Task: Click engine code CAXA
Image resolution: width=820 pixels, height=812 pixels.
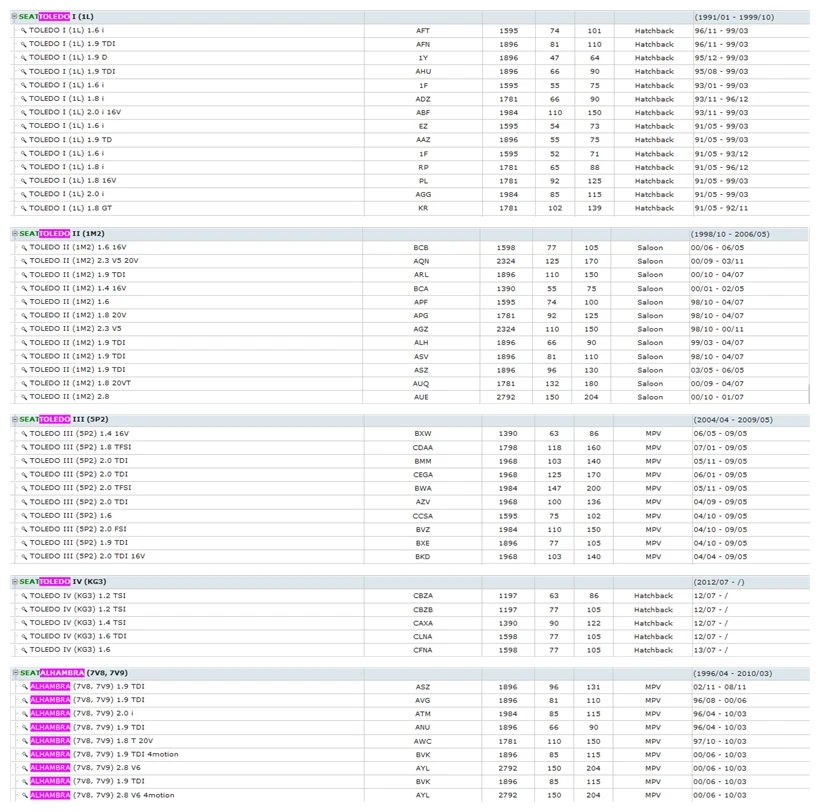Action: click(423, 623)
